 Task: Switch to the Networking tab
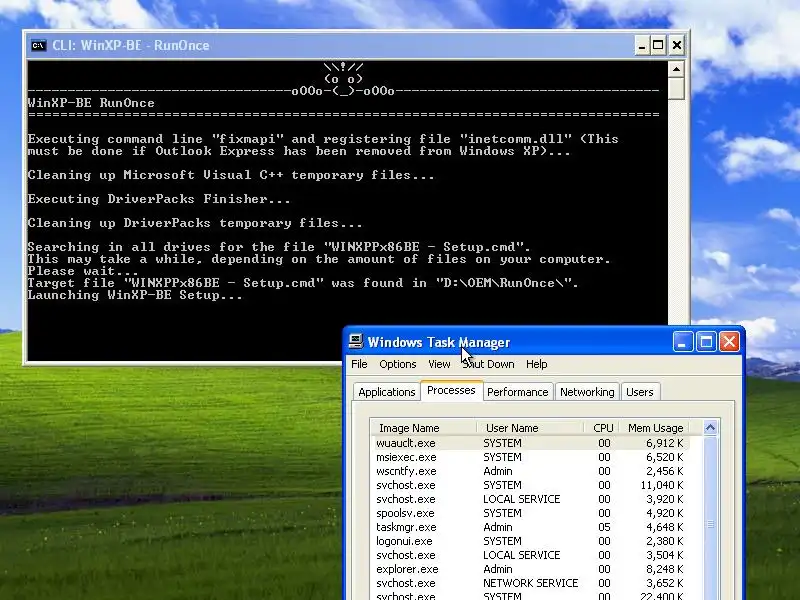pos(587,392)
